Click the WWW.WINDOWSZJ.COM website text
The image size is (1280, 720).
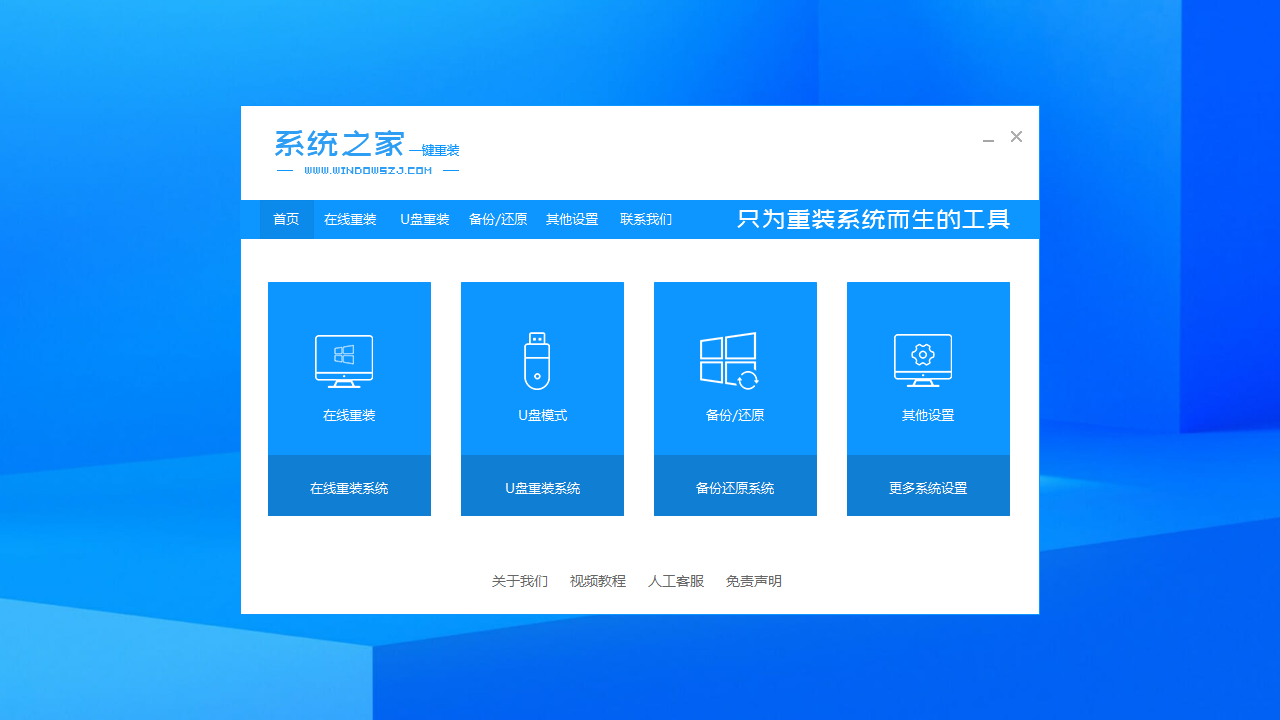pos(368,171)
